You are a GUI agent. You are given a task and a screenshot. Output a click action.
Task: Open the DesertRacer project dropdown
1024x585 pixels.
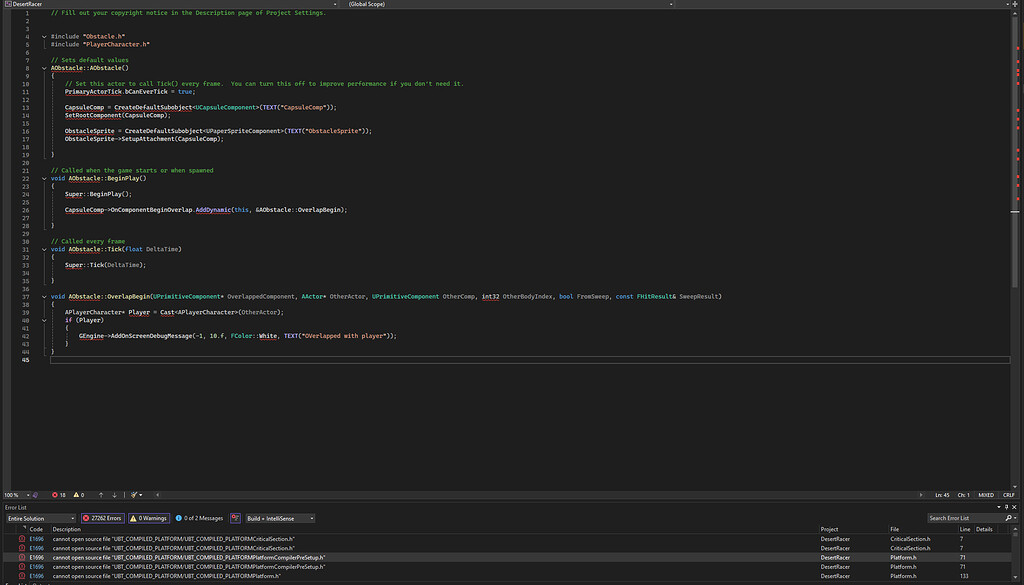coord(171,4)
